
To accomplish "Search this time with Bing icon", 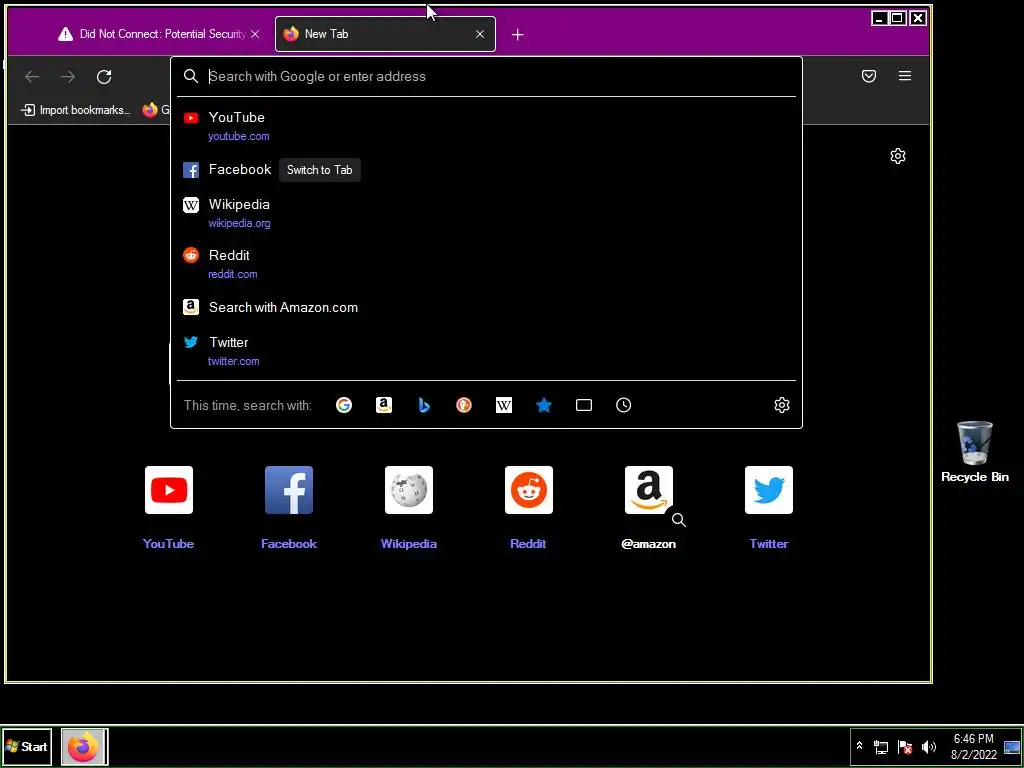I will point(424,405).
